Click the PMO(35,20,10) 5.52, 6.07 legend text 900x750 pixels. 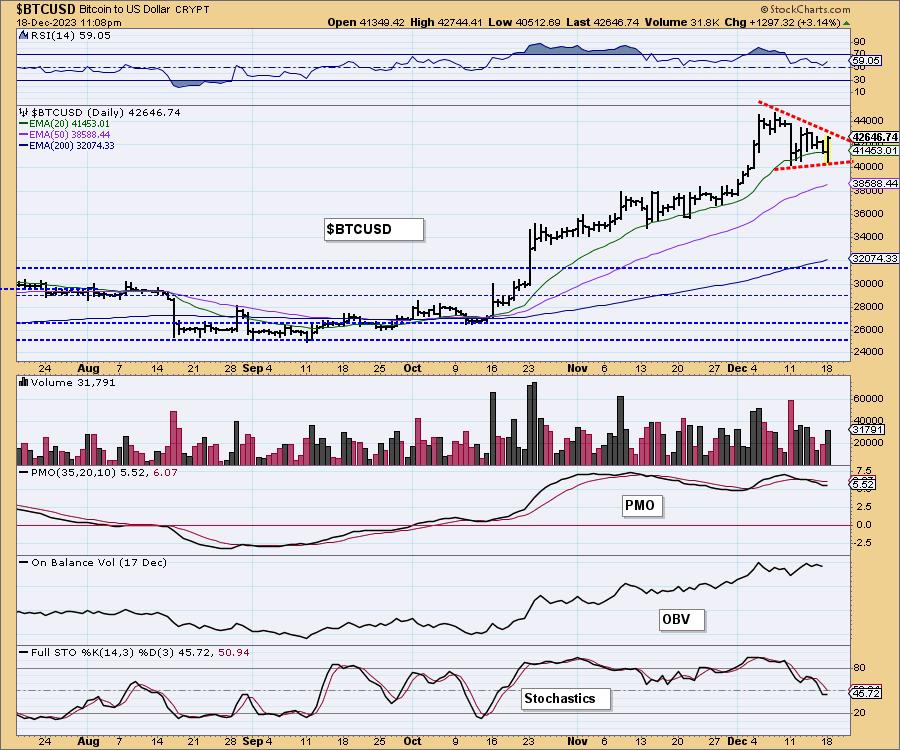point(104,472)
